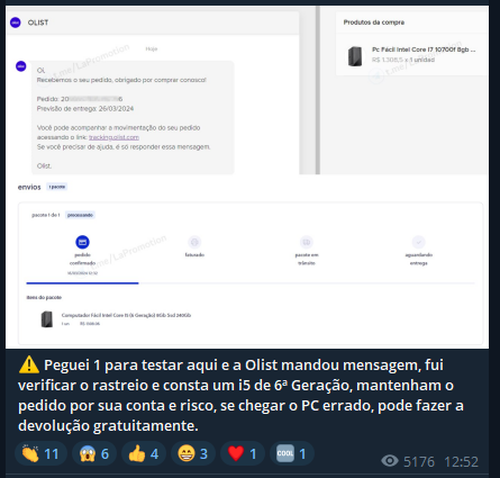Click the Pc Fácil Intel Core I7 product title
The height and width of the screenshot is (478, 500).
point(424,49)
